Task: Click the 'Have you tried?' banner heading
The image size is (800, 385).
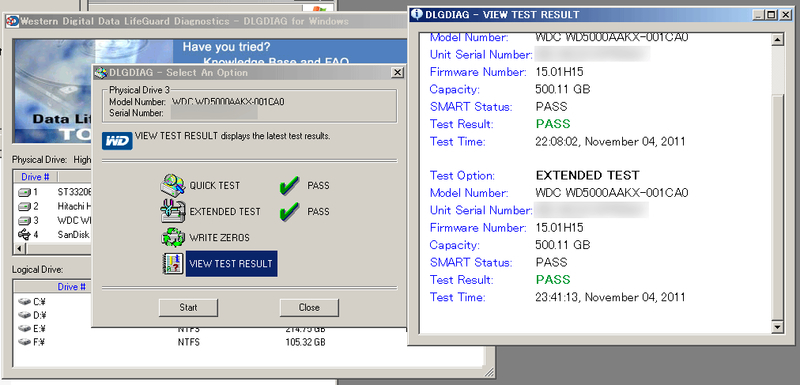Action: (x=227, y=47)
